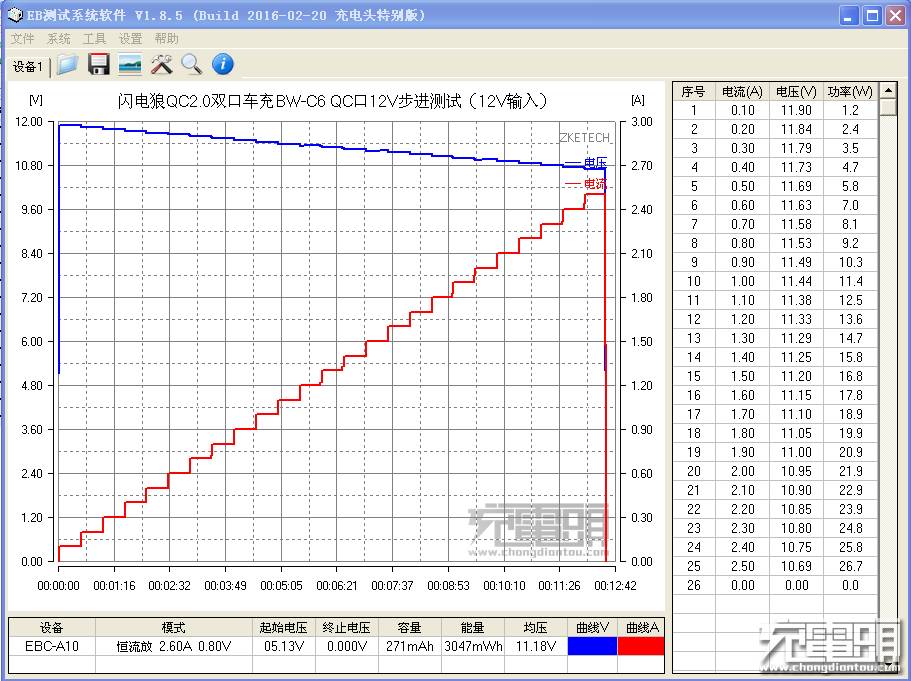This screenshot has height=681, width=911.
Task: Click the 设备 column header in bottom table
Action: (x=52, y=628)
